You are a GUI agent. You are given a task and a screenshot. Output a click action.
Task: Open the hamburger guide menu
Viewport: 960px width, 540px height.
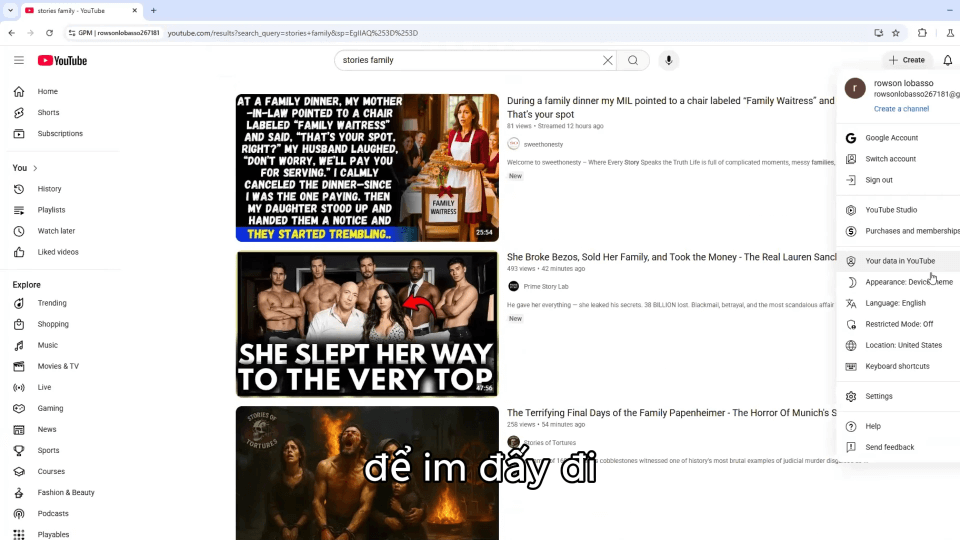(x=18, y=60)
